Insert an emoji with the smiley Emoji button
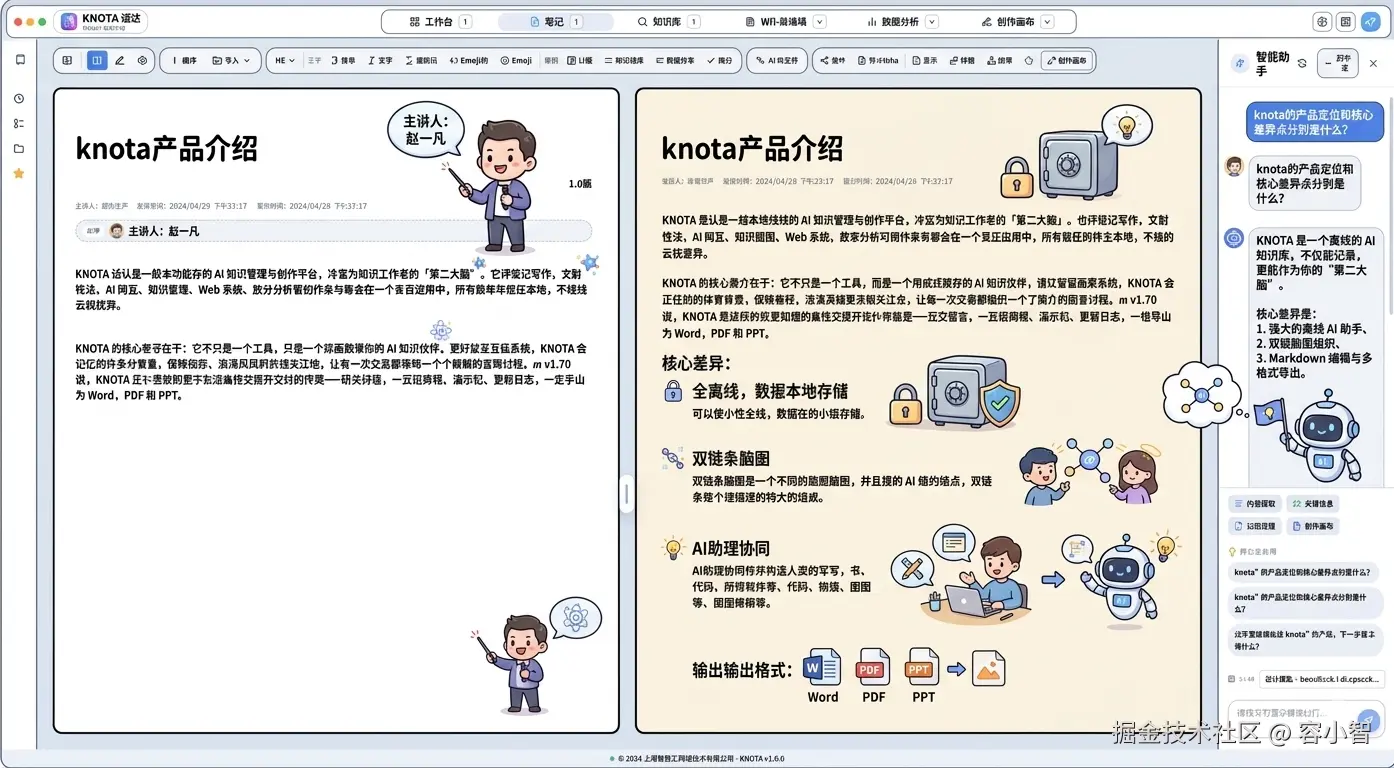Viewport: 1394px width, 768px height. (x=516, y=60)
